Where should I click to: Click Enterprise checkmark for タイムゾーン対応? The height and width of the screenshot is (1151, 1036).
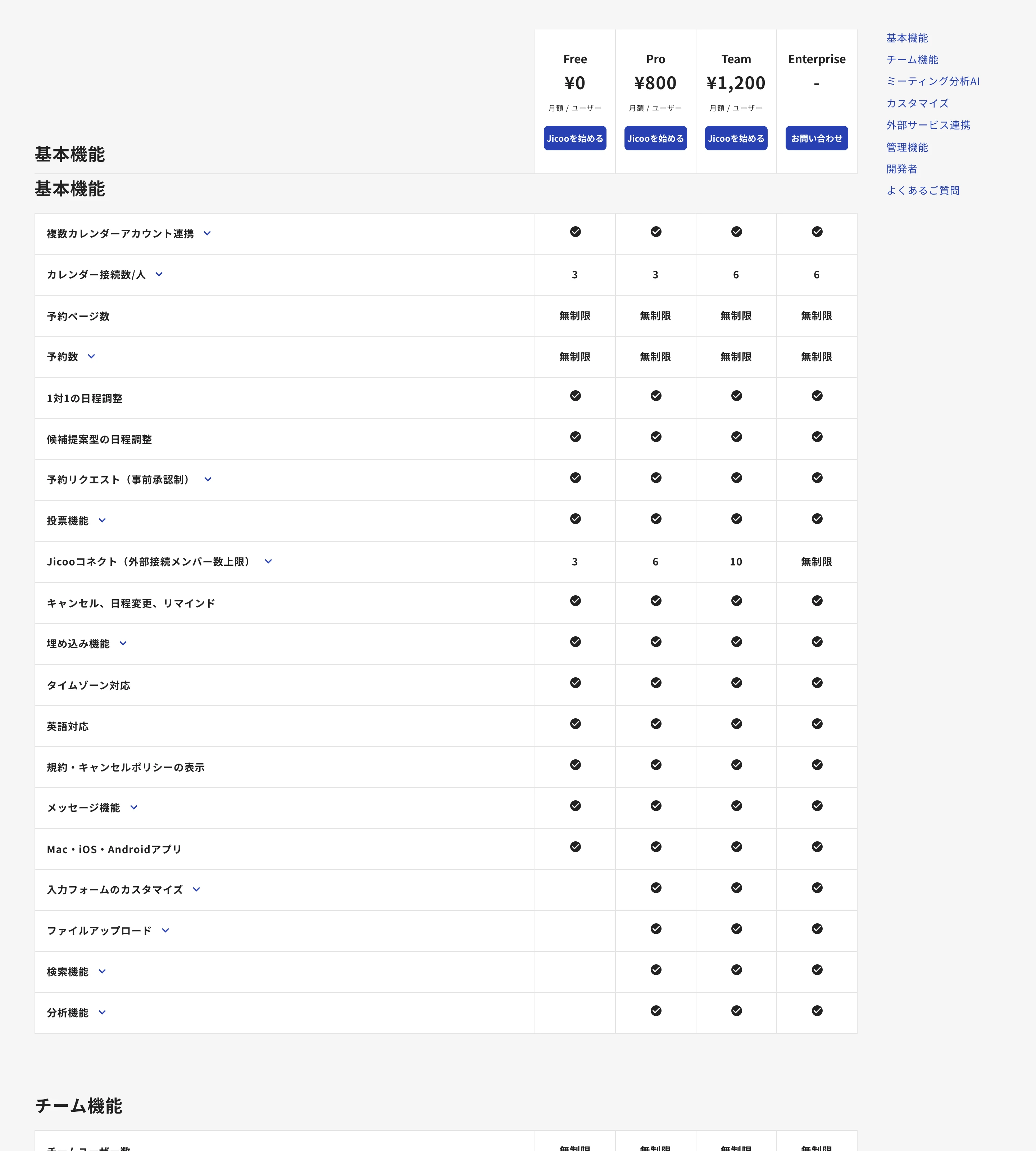coord(817,683)
